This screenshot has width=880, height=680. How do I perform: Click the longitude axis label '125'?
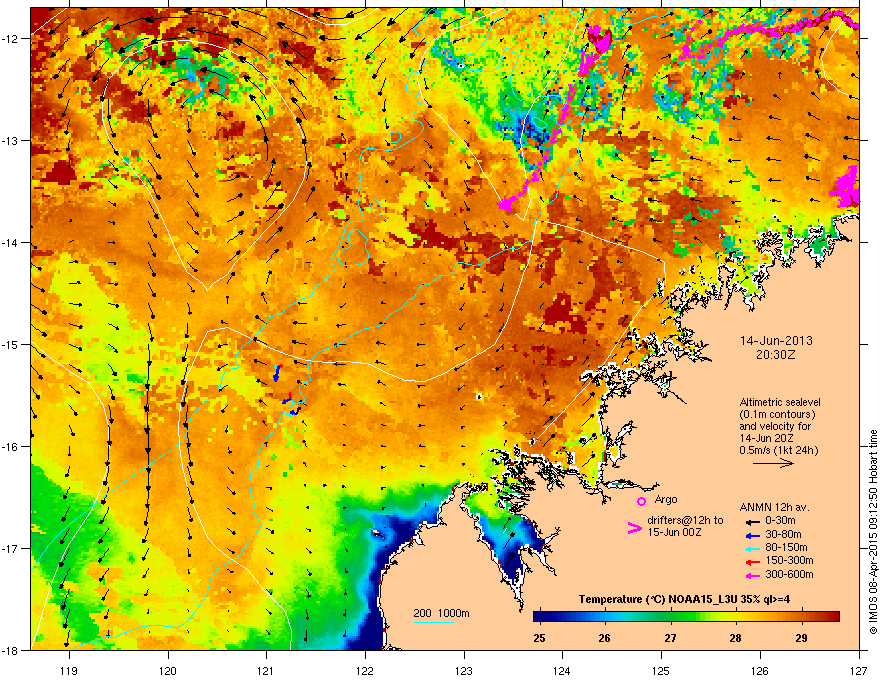[x=661, y=670]
